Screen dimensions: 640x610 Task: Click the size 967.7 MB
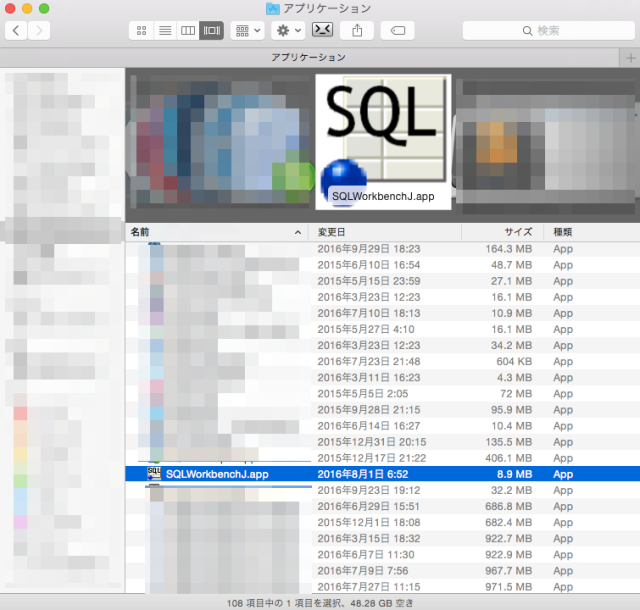509,570
